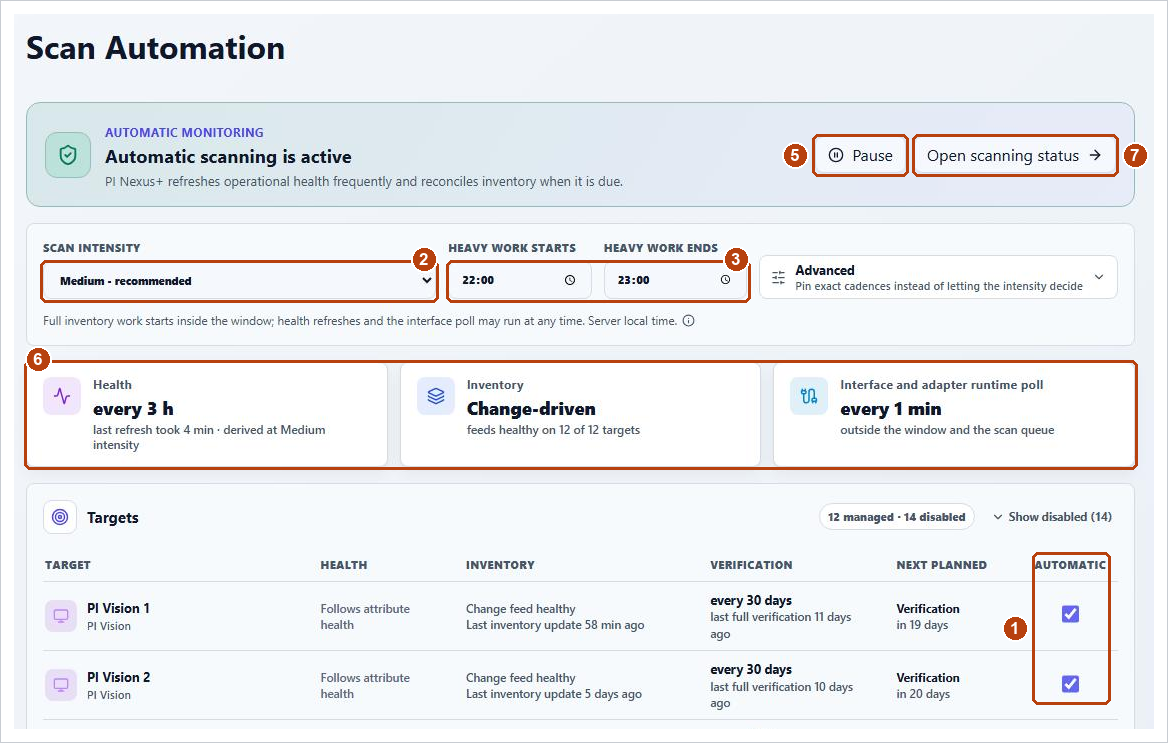
Task: Click the INVENTORY column header
Action: pos(501,565)
